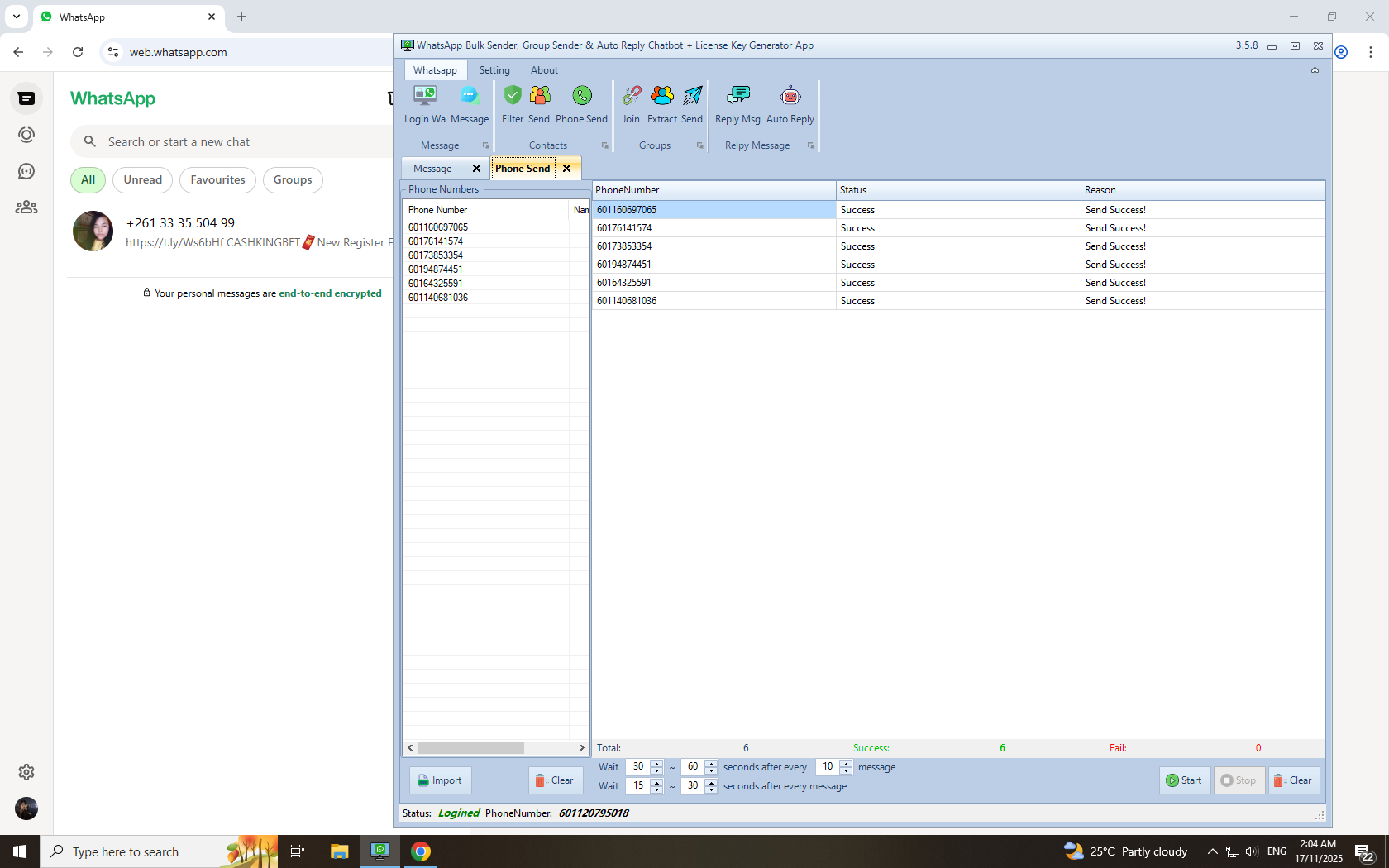1389x868 pixels.
Task: Increase the first wait value of 30
Action: pos(656,763)
